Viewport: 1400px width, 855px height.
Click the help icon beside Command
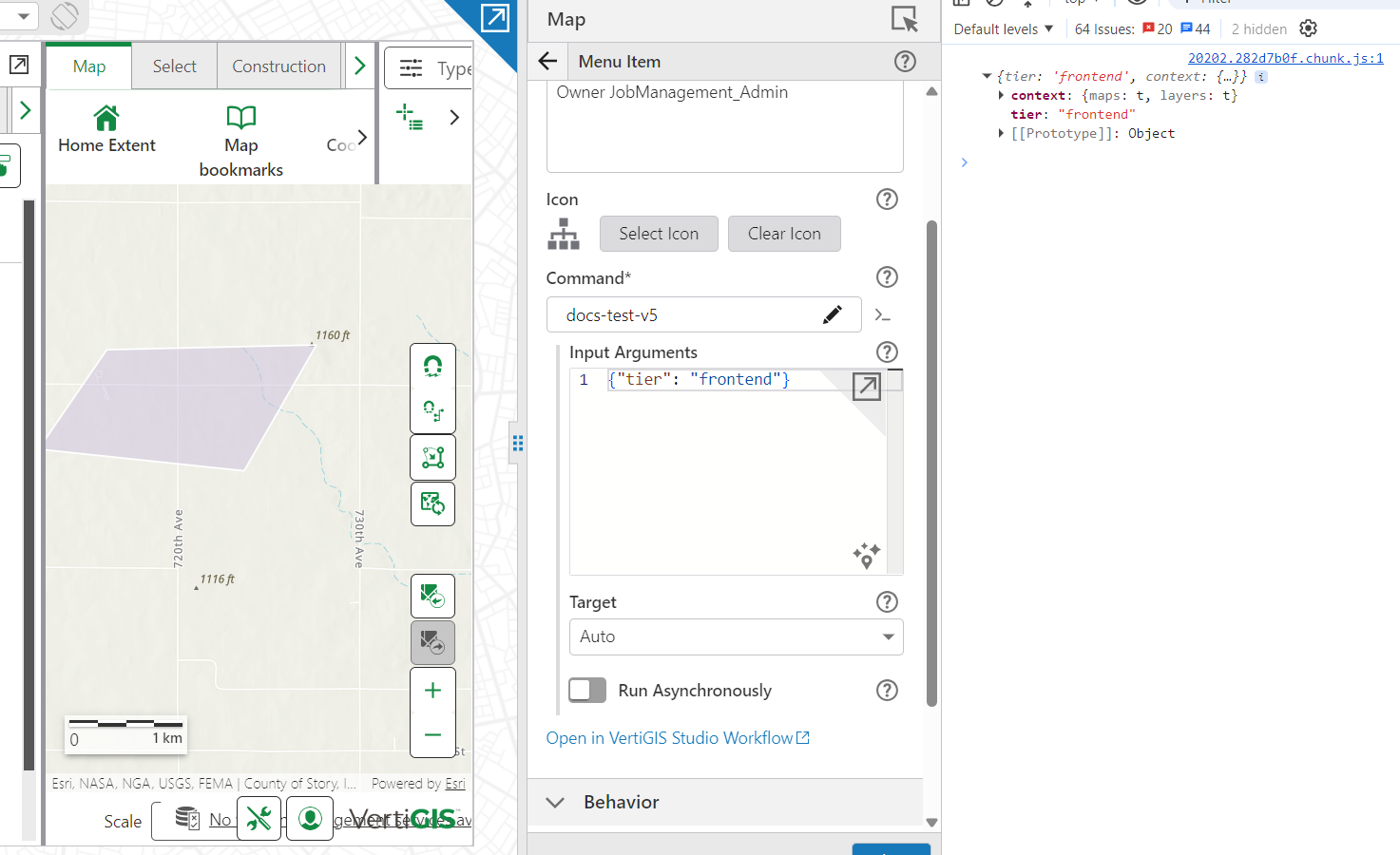click(x=887, y=277)
